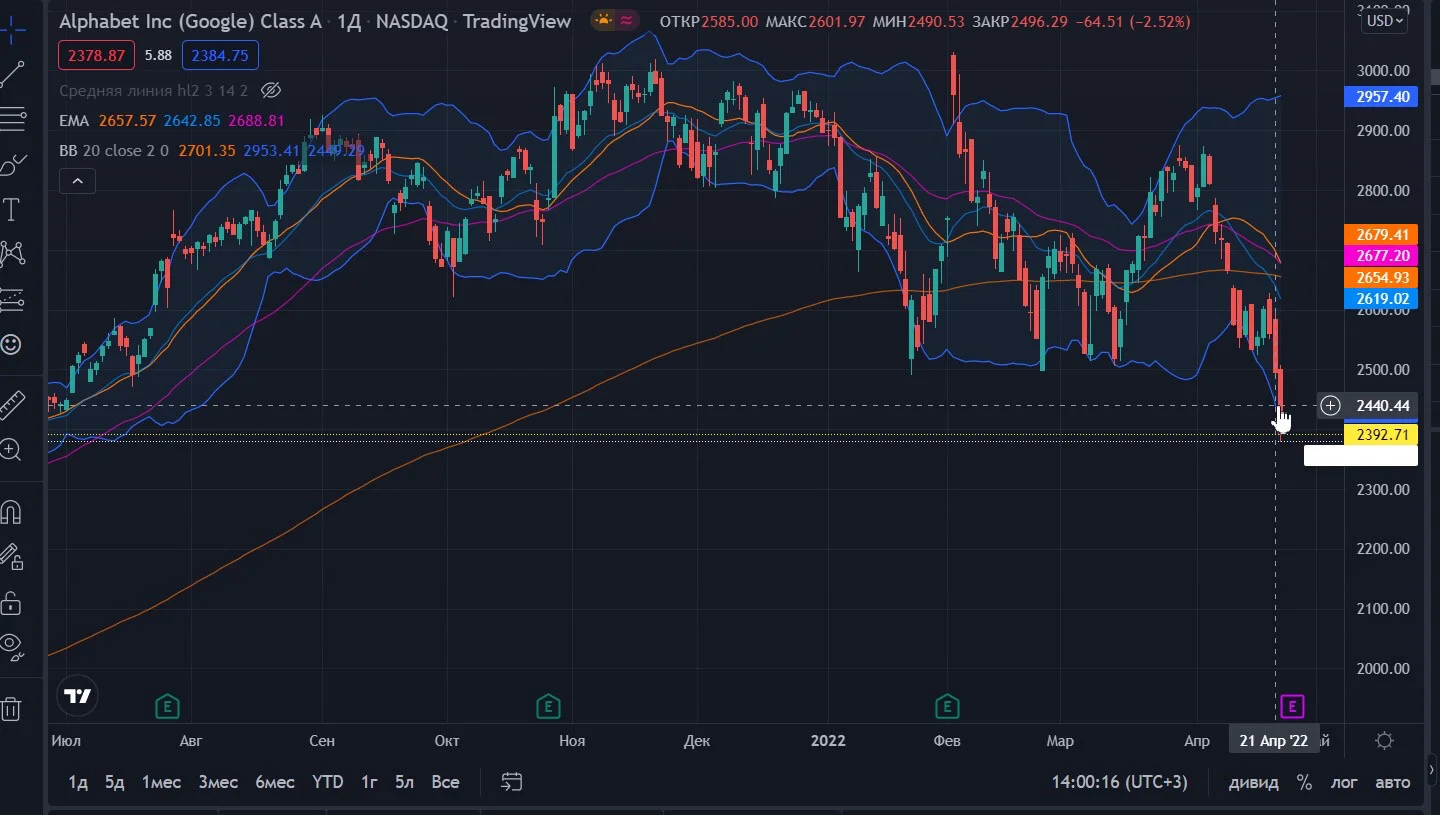Image resolution: width=1440 pixels, height=815 pixels.
Task: Click the 21 Апр '22 date label
Action: click(1273, 740)
